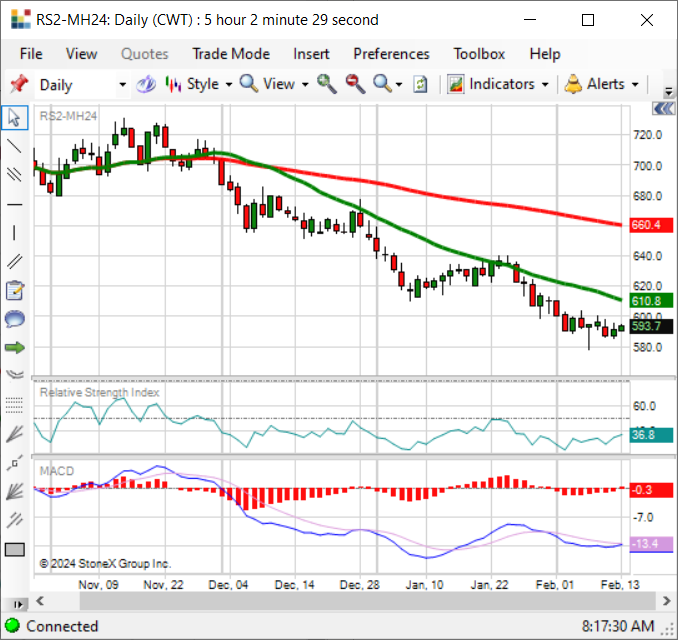Select the horizontal line tool
Viewport: 678px width, 640px height.
pyautogui.click(x=15, y=204)
